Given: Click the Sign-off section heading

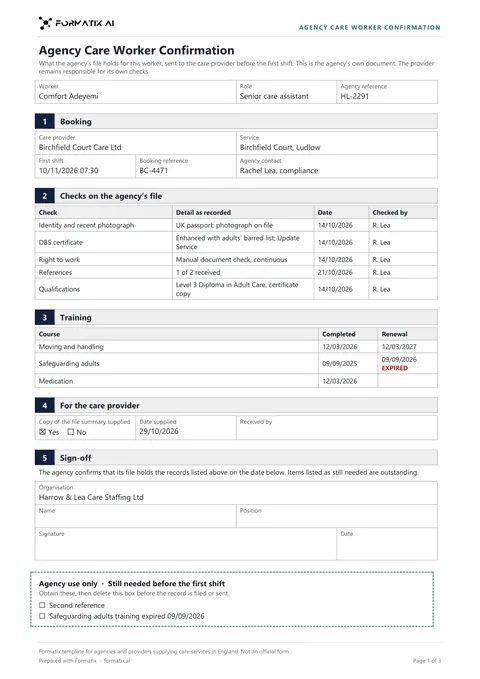Looking at the screenshot, I should [x=75, y=458].
